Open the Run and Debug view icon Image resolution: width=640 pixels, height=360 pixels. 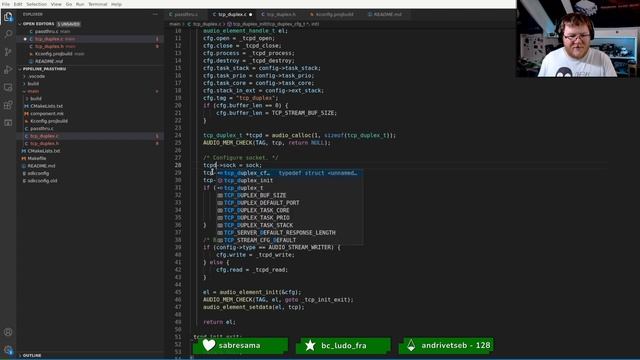click(8, 69)
